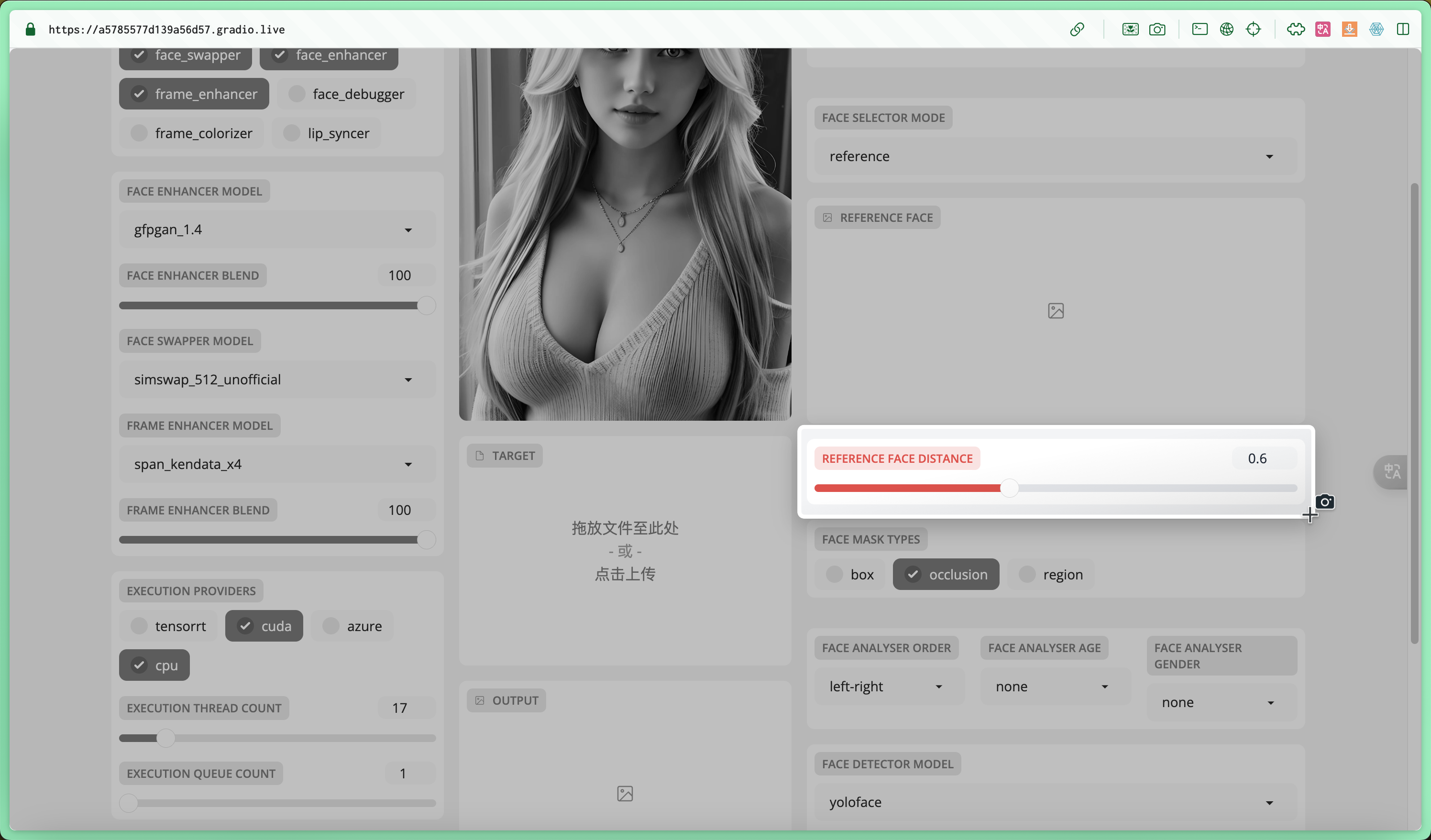1431x840 pixels.
Task: Click the Execution Thread Count value 17
Action: pos(407,709)
